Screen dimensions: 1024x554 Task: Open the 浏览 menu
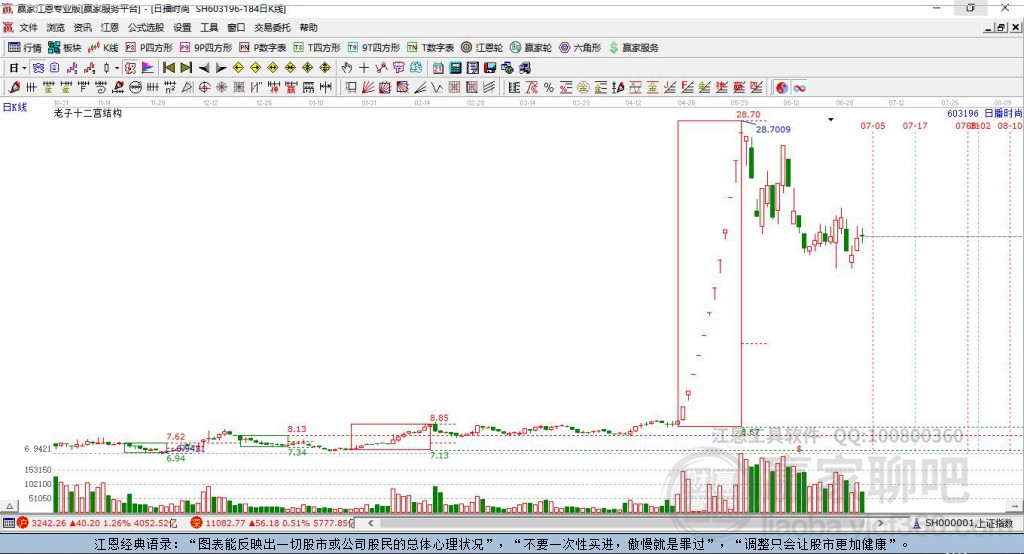point(56,27)
